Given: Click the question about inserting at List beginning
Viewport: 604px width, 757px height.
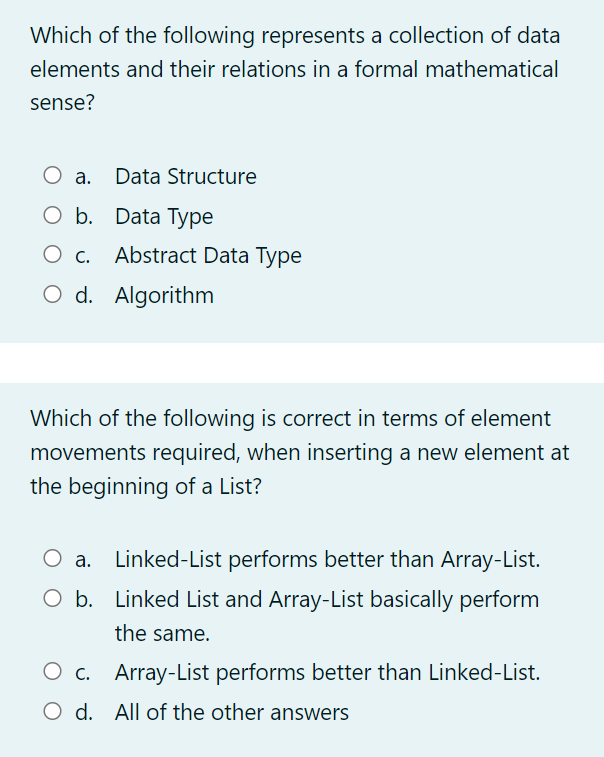Looking at the screenshot, I should [x=299, y=452].
